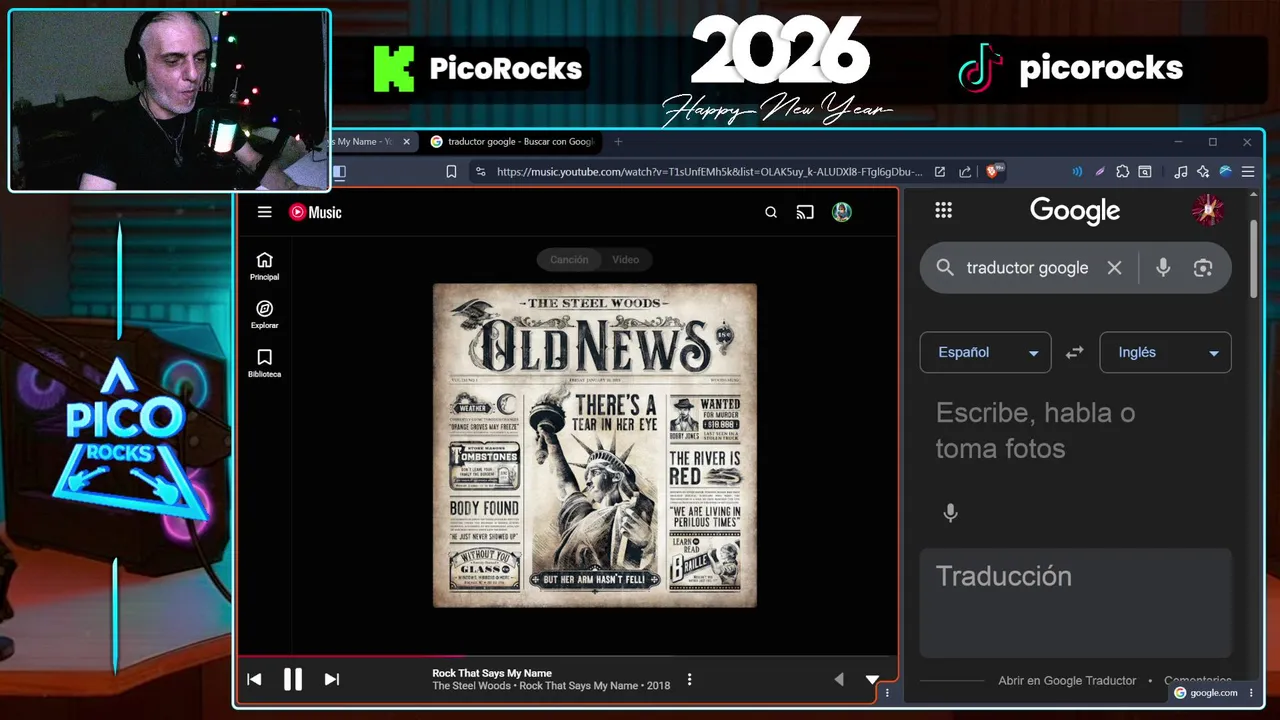The height and width of the screenshot is (720, 1280).
Task: Clear the Google search text
Action: point(1114,268)
